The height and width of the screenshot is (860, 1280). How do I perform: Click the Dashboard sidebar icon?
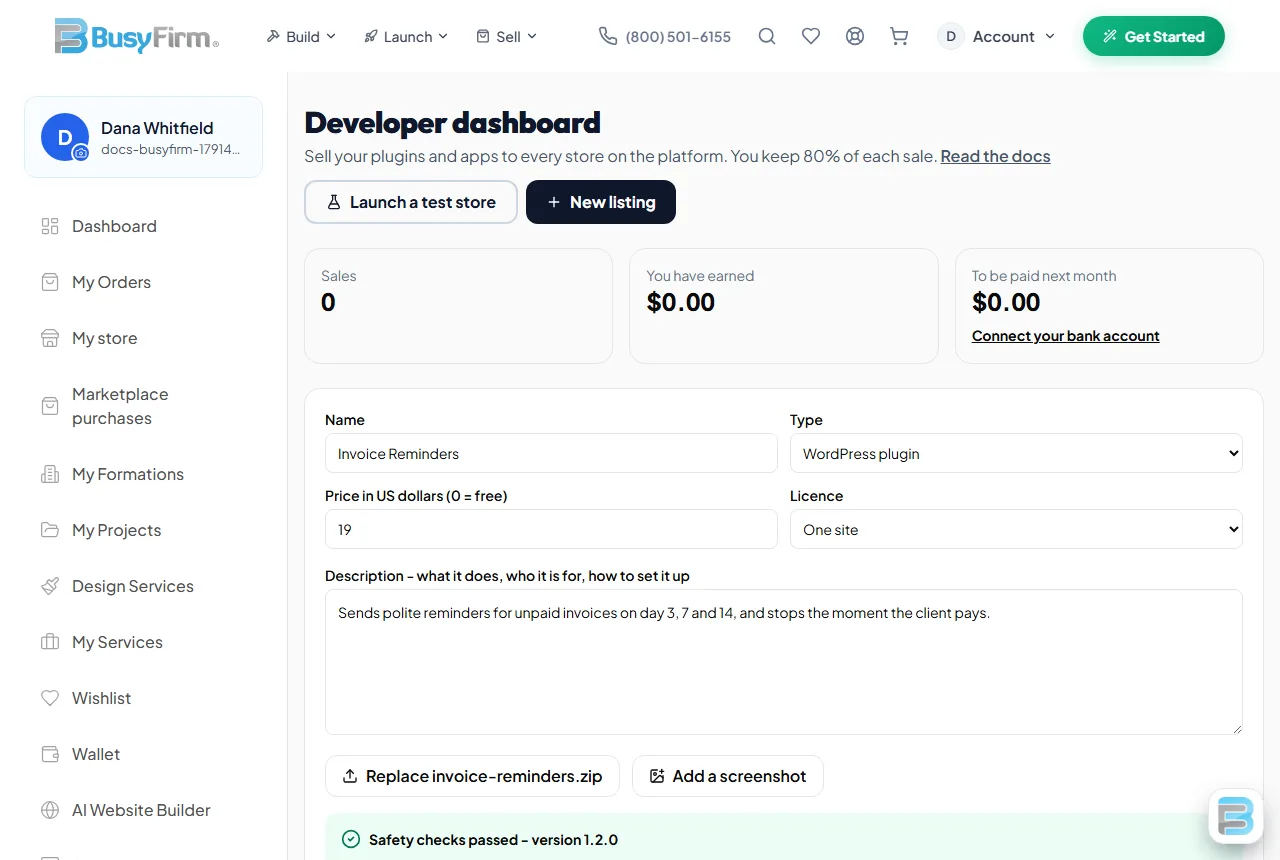(50, 226)
